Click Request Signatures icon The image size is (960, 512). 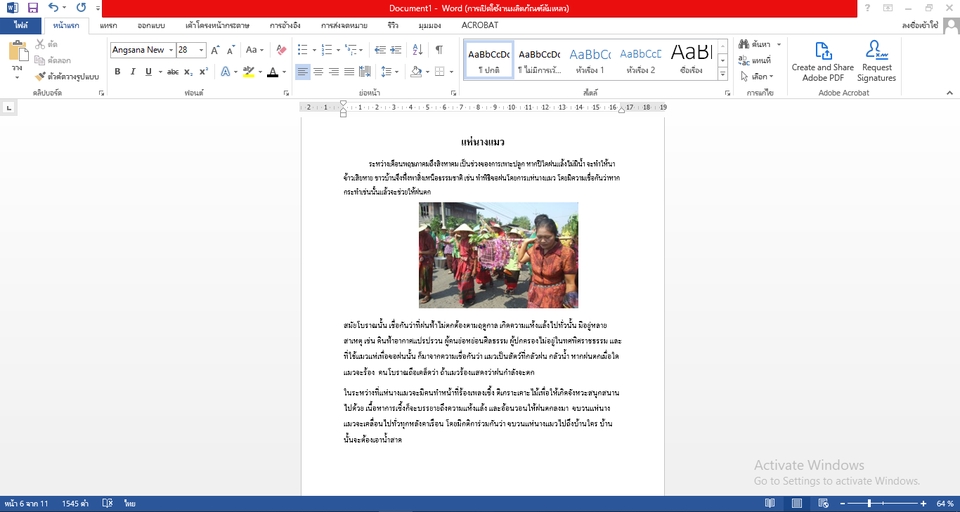876,62
